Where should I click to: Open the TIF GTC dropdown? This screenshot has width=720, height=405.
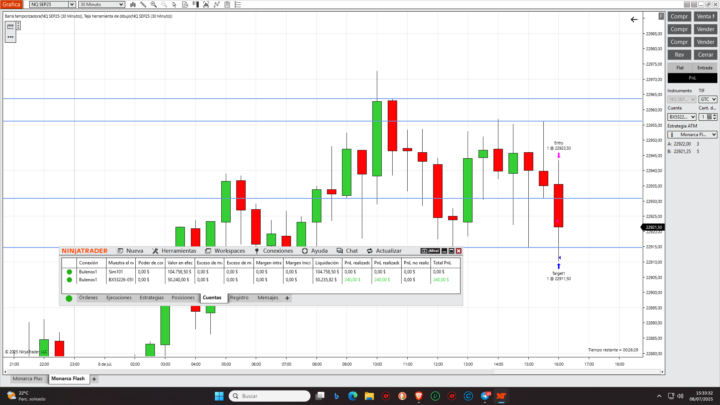click(708, 99)
